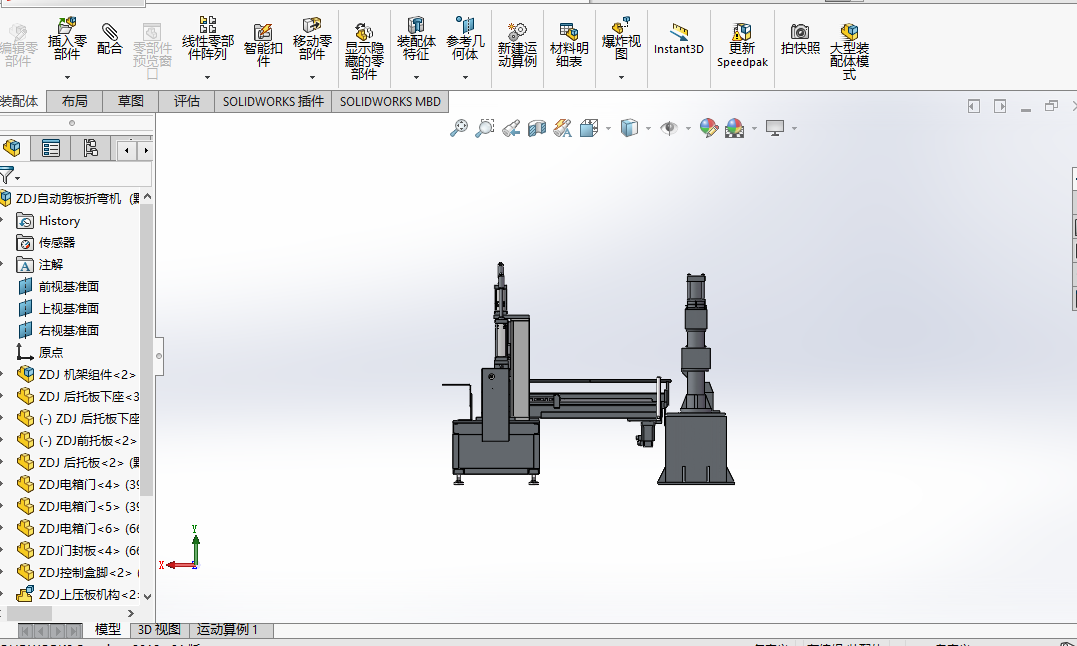Click Show Hidden Components (显示隐藏的零部件)
Screen dimensions: 1077x646
pos(364,51)
